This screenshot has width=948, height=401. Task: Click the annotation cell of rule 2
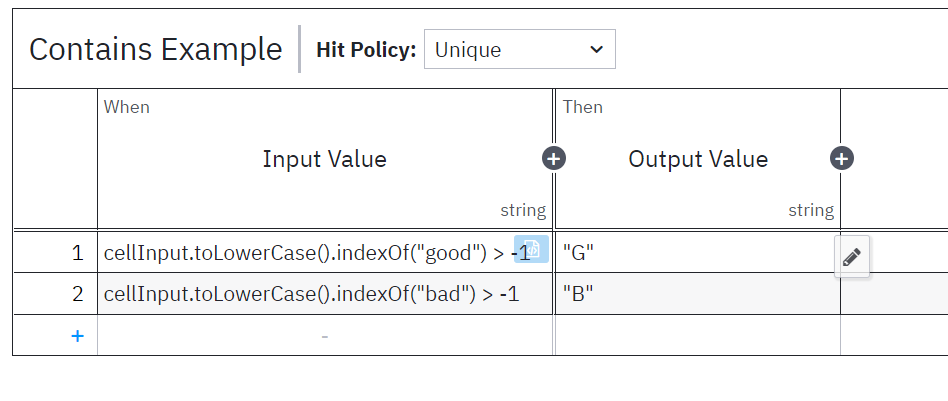pyautogui.click(x=894, y=294)
